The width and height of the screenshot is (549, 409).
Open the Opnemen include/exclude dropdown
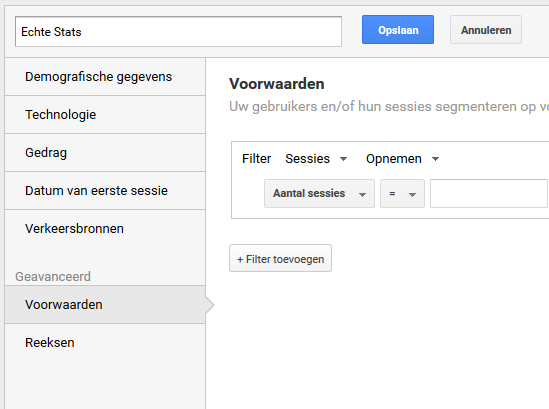click(402, 159)
